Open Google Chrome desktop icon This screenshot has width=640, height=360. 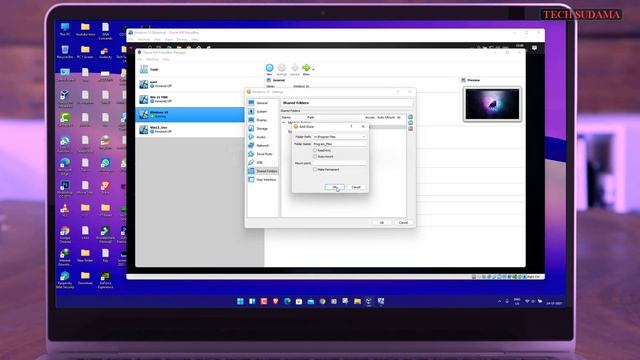(65, 235)
